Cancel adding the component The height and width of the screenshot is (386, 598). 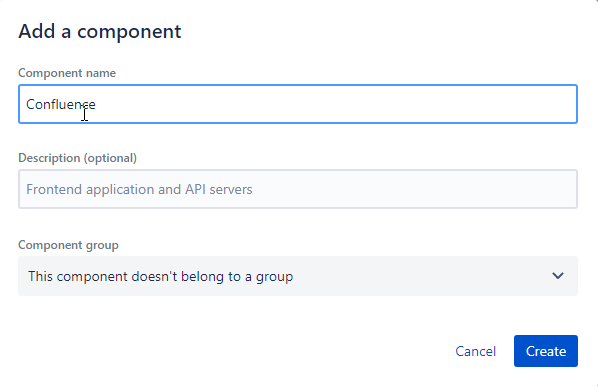475,351
